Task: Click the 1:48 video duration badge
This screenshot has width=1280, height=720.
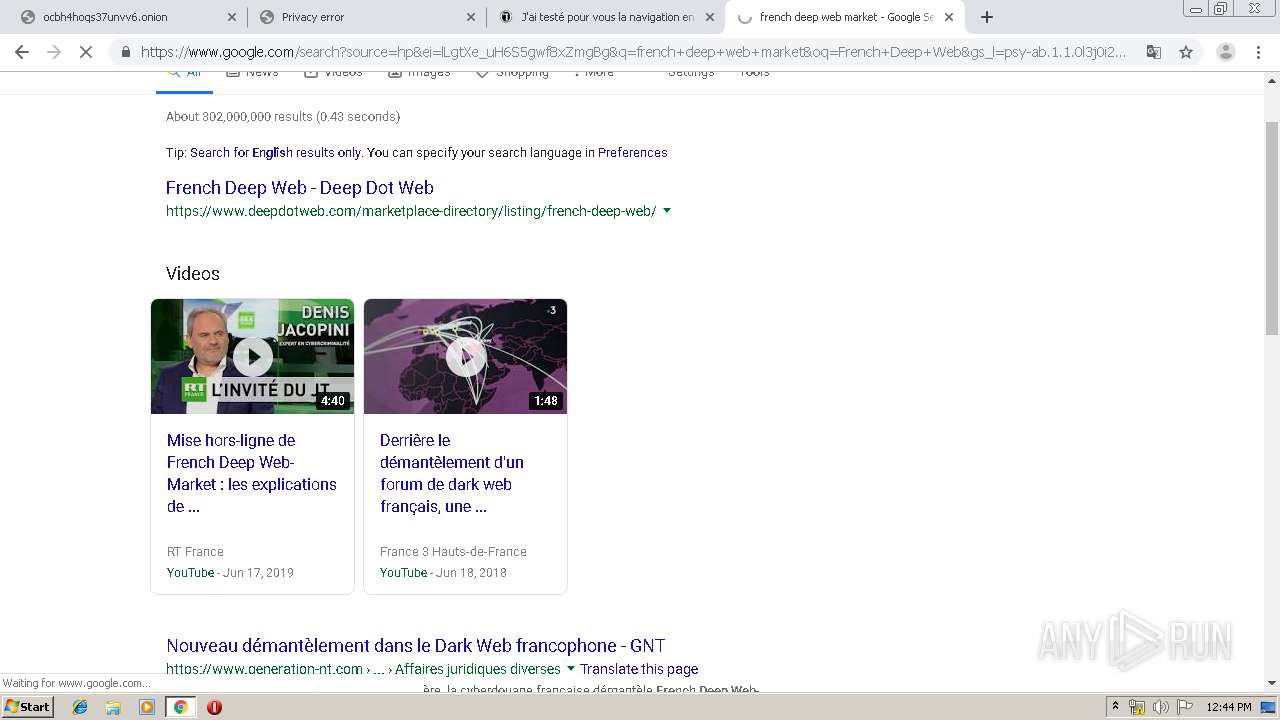Action: [x=545, y=401]
